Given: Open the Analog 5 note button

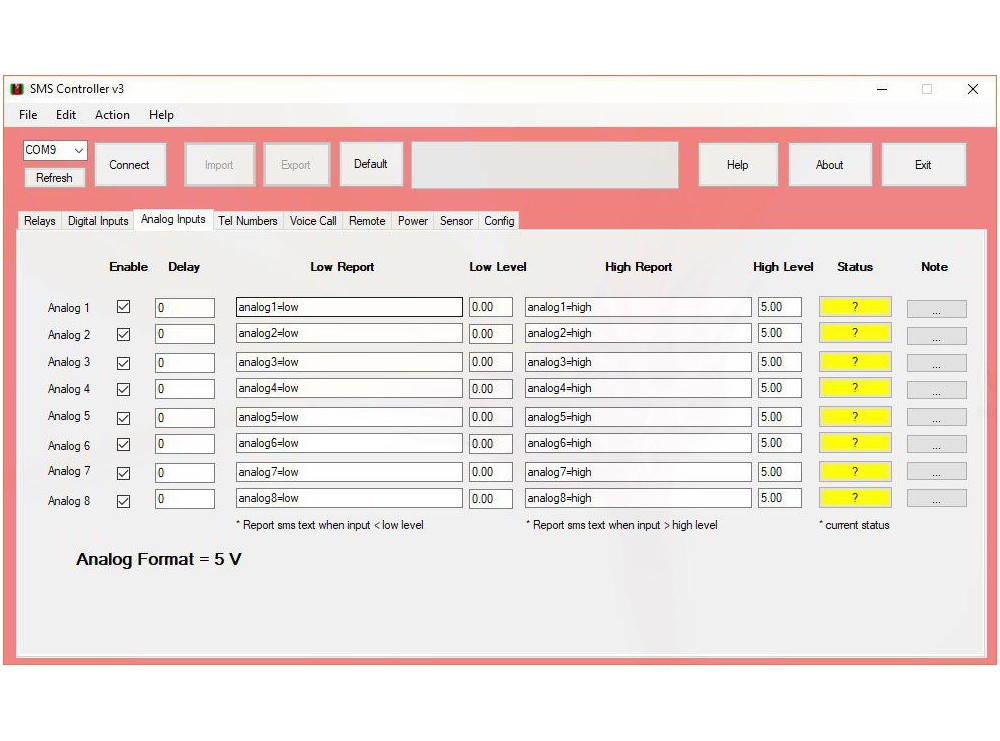Looking at the screenshot, I should click(x=936, y=417).
